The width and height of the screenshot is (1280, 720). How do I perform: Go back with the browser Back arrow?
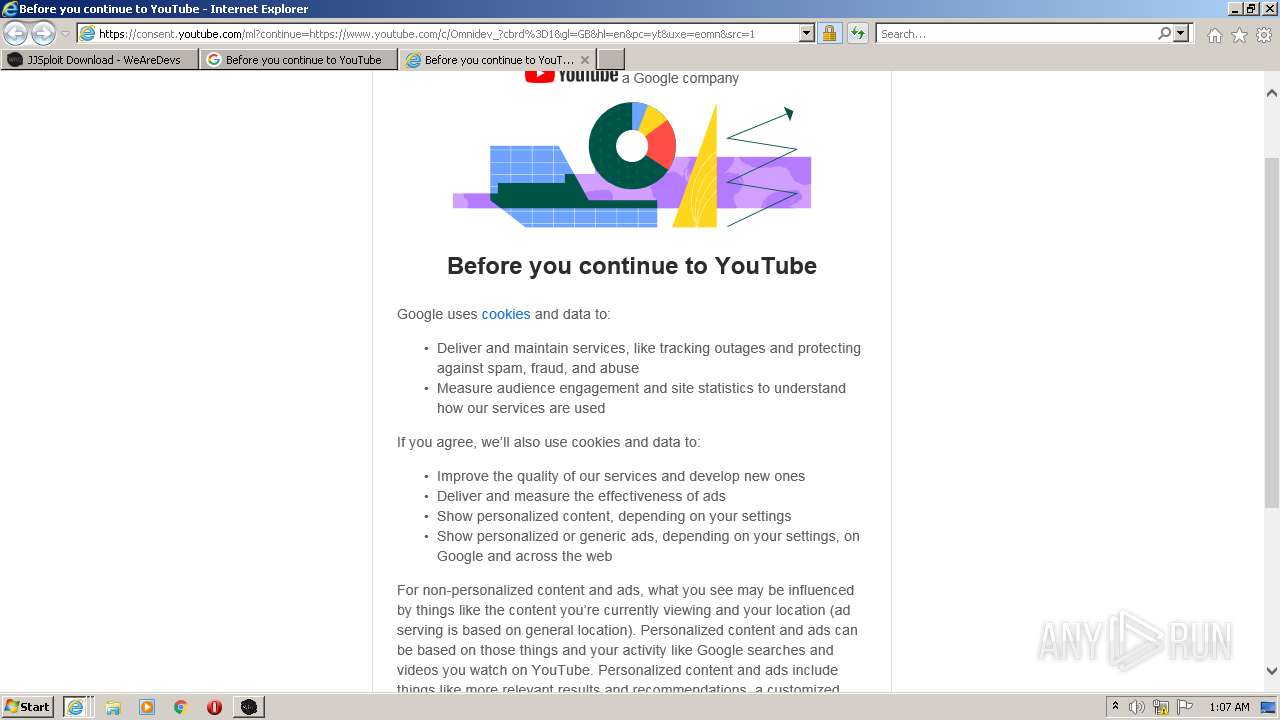[16, 33]
